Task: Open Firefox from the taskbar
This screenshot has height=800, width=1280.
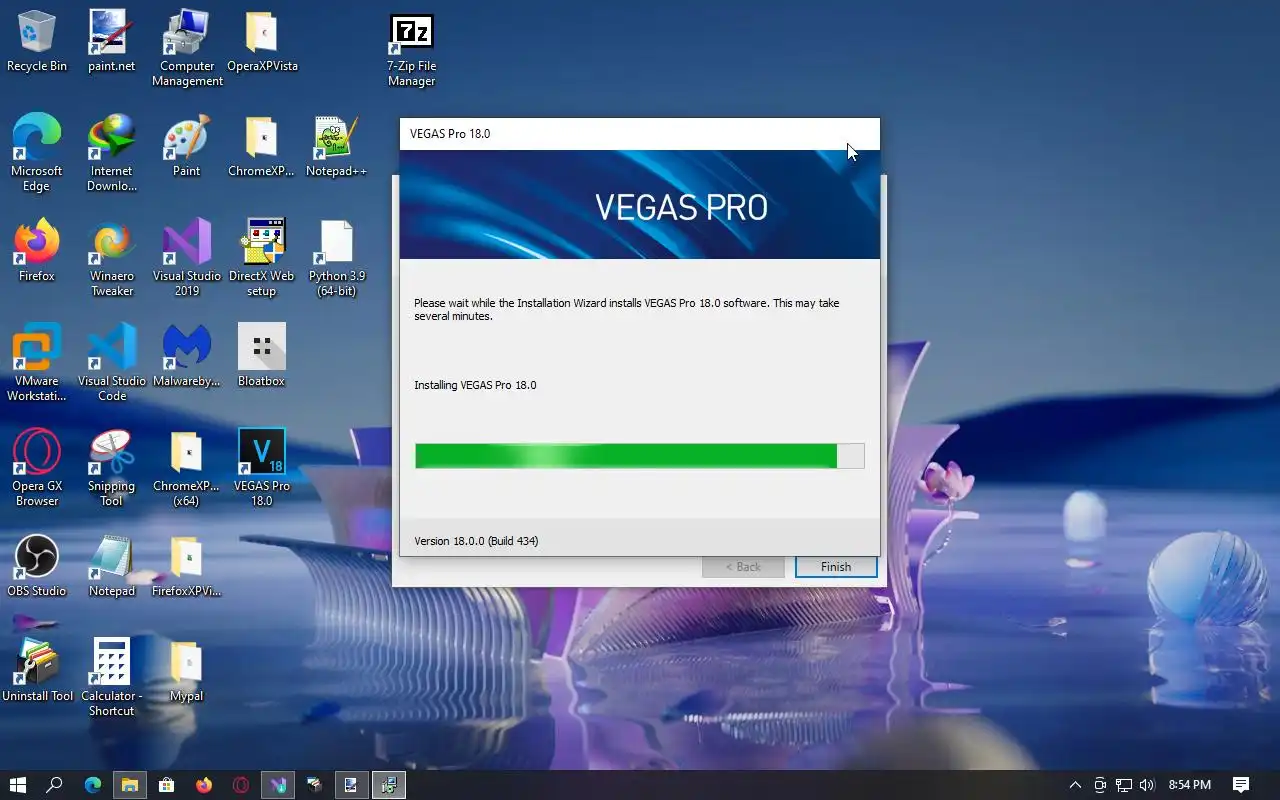Action: pos(204,785)
